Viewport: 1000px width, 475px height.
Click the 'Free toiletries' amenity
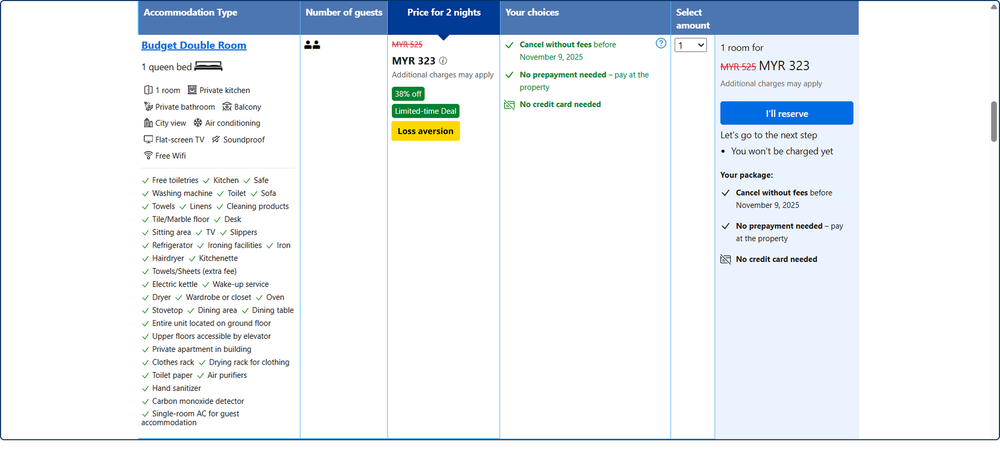[x=175, y=180]
